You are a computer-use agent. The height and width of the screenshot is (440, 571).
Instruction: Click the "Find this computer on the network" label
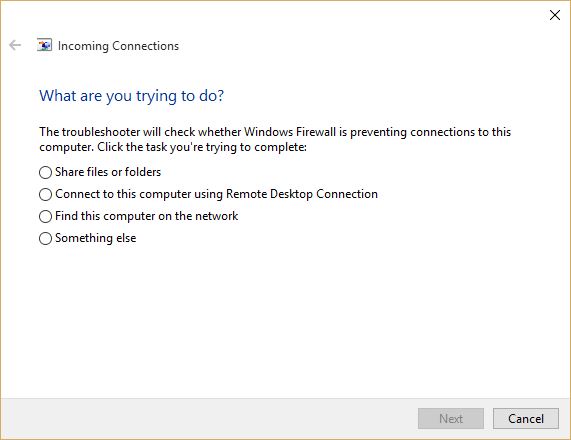pyautogui.click(x=146, y=216)
